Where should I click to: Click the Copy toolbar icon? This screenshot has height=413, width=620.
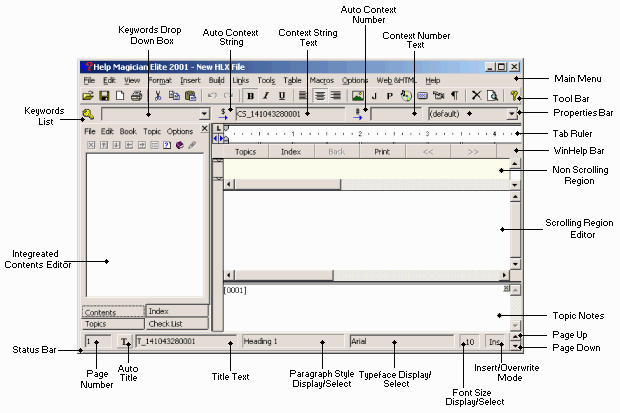tap(174, 96)
